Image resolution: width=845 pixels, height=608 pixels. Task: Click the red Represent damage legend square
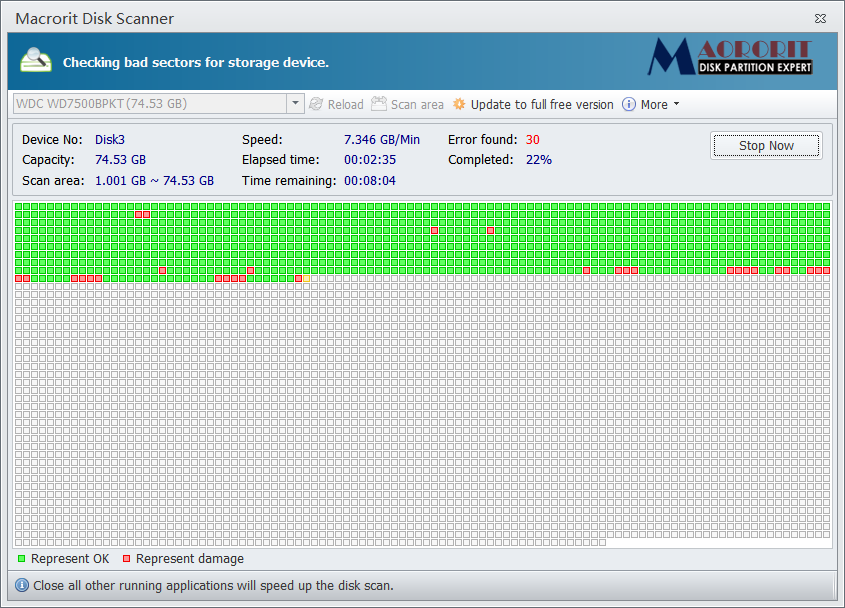125,559
